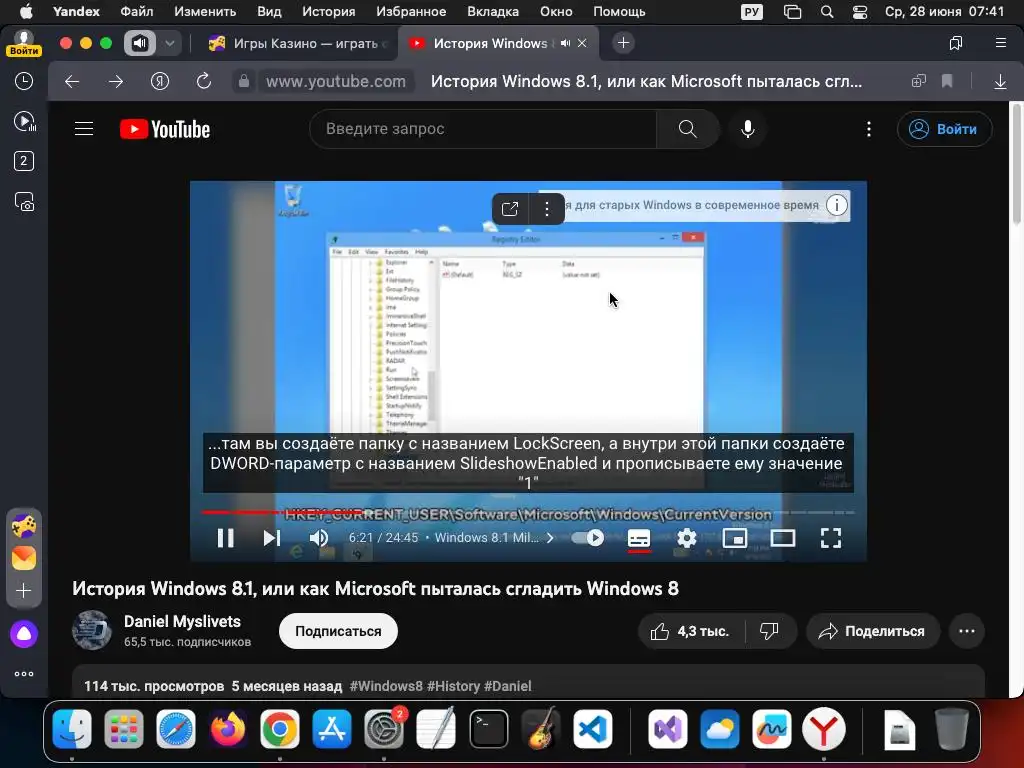Open video info card icon
The width and height of the screenshot is (1024, 768).
pos(837,205)
